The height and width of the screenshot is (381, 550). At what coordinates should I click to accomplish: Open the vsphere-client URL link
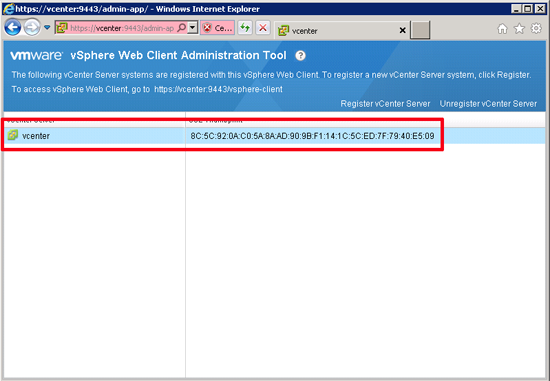click(x=218, y=89)
